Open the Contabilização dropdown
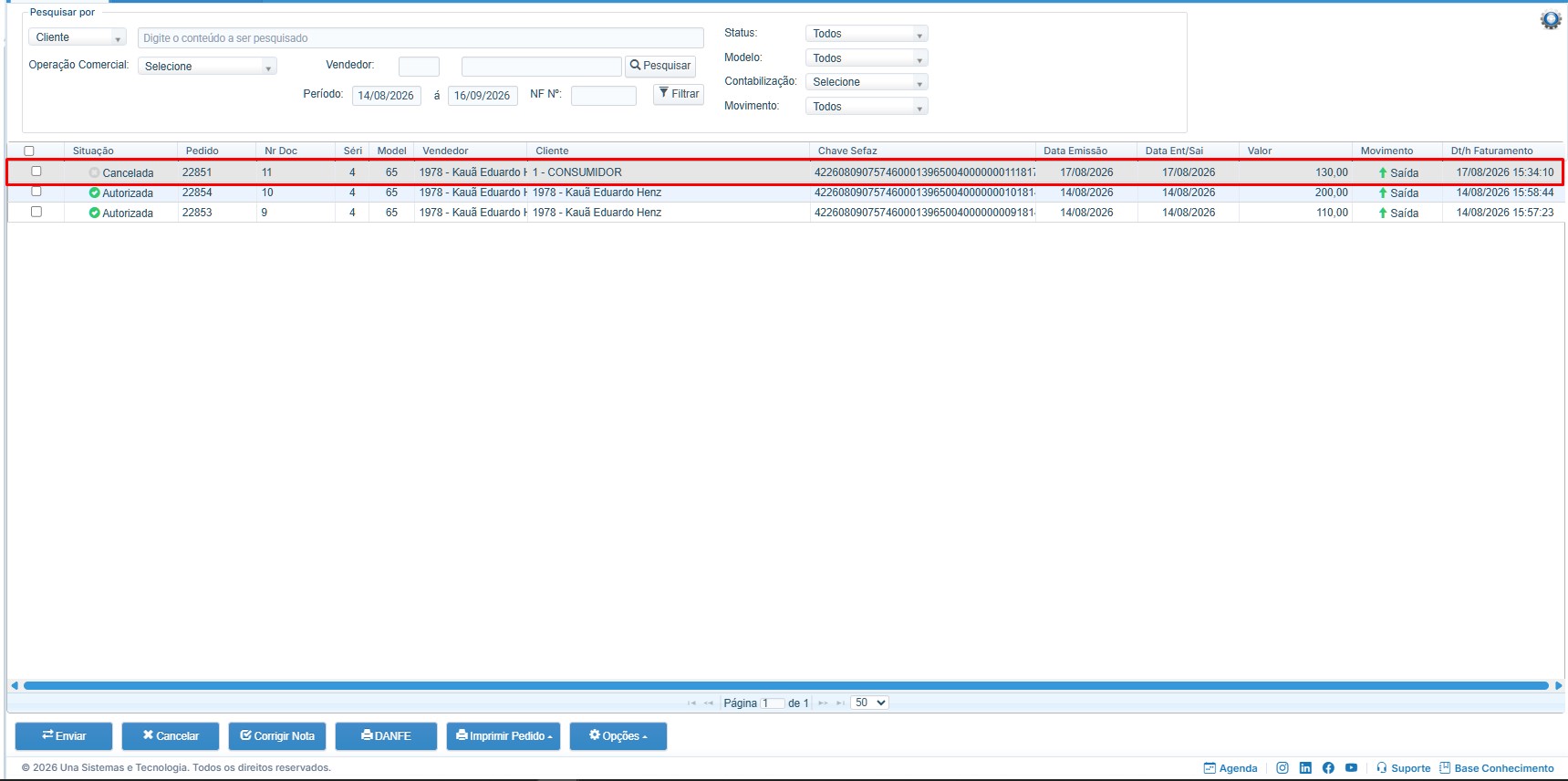1568x781 pixels. (x=867, y=82)
